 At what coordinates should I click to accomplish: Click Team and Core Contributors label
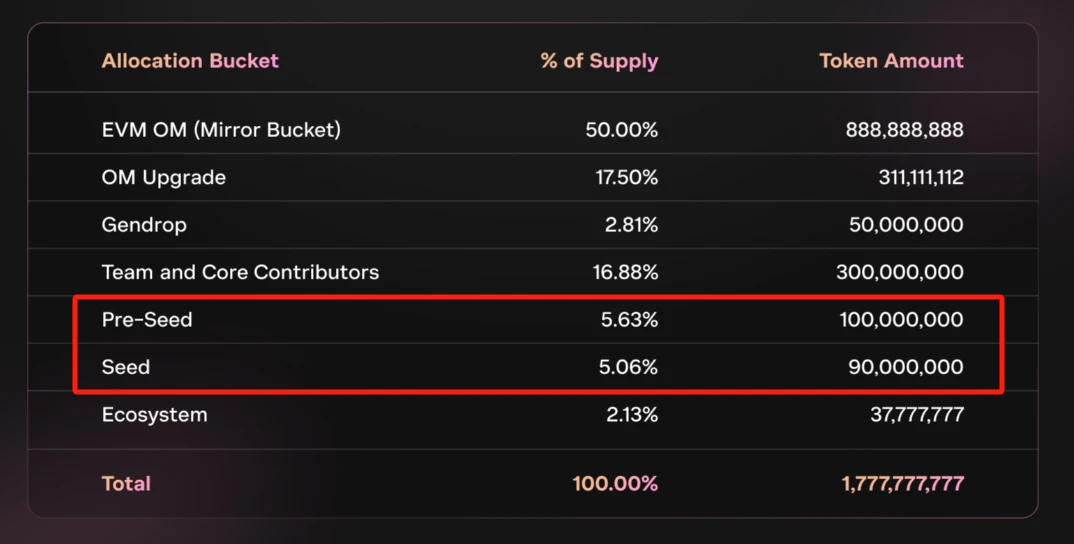click(240, 272)
